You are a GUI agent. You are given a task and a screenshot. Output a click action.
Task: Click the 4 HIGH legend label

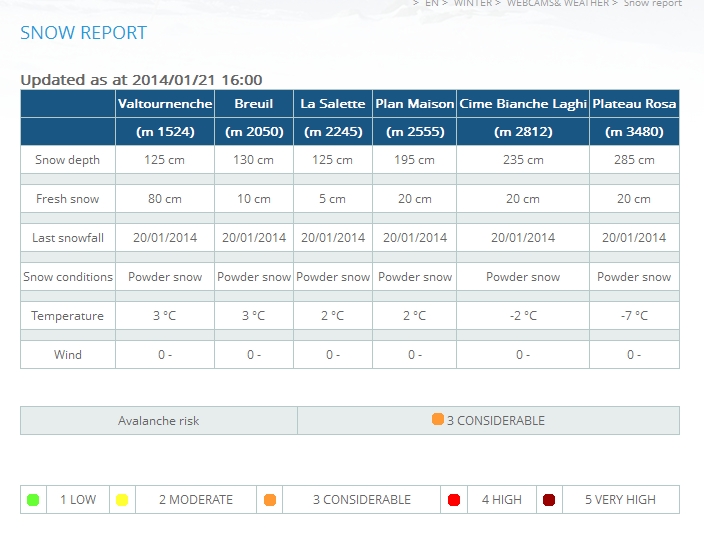tap(502, 500)
